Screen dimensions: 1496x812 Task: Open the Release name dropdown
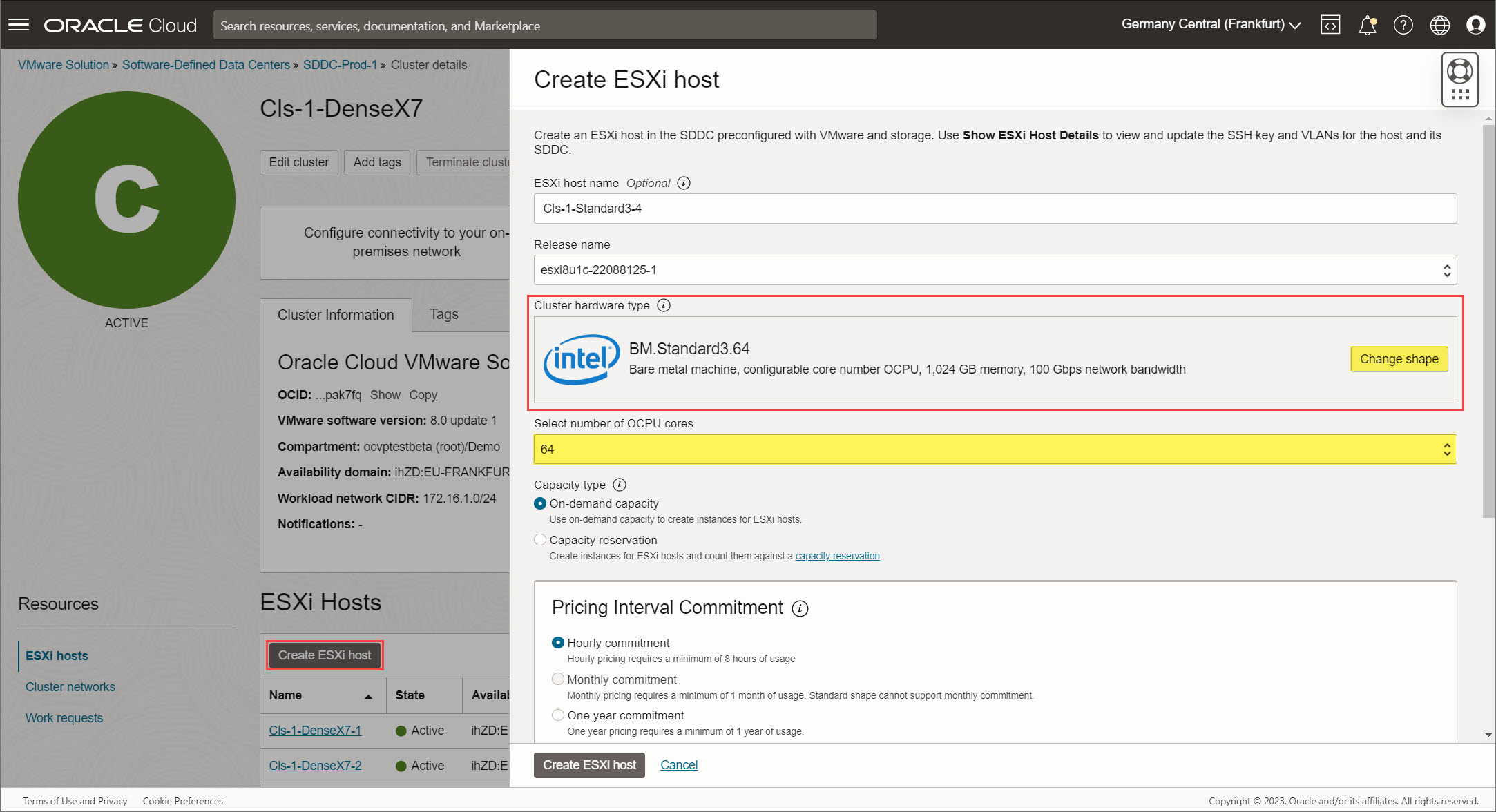coord(1446,270)
